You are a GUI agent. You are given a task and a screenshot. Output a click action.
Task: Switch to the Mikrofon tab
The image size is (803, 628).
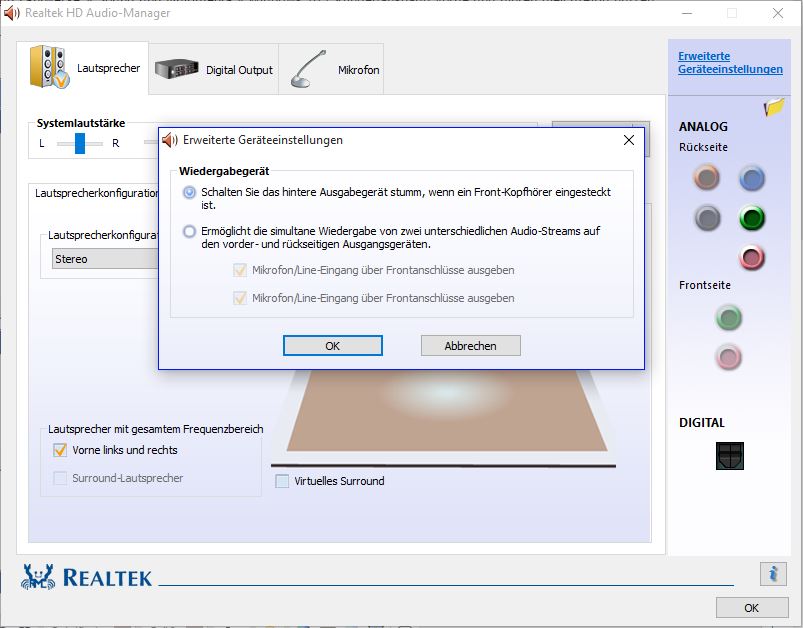tap(331, 69)
